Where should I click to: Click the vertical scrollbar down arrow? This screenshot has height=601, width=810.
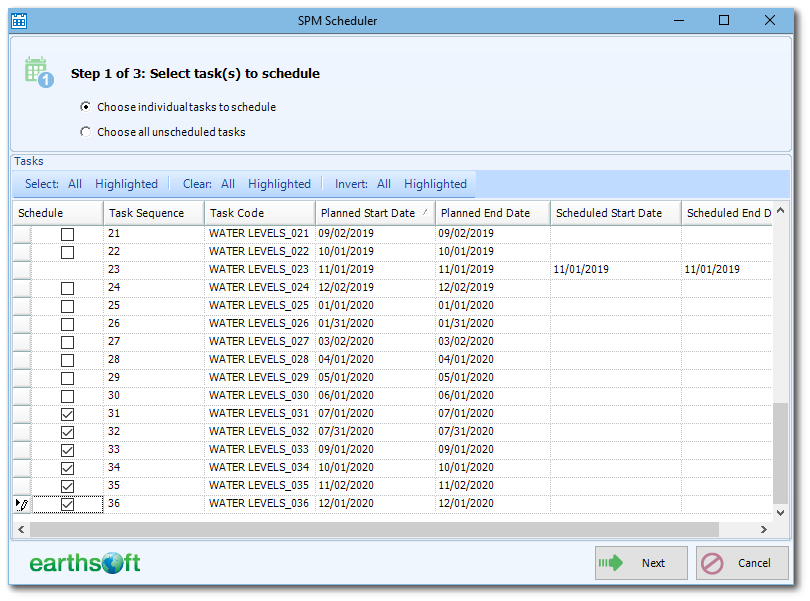780,512
